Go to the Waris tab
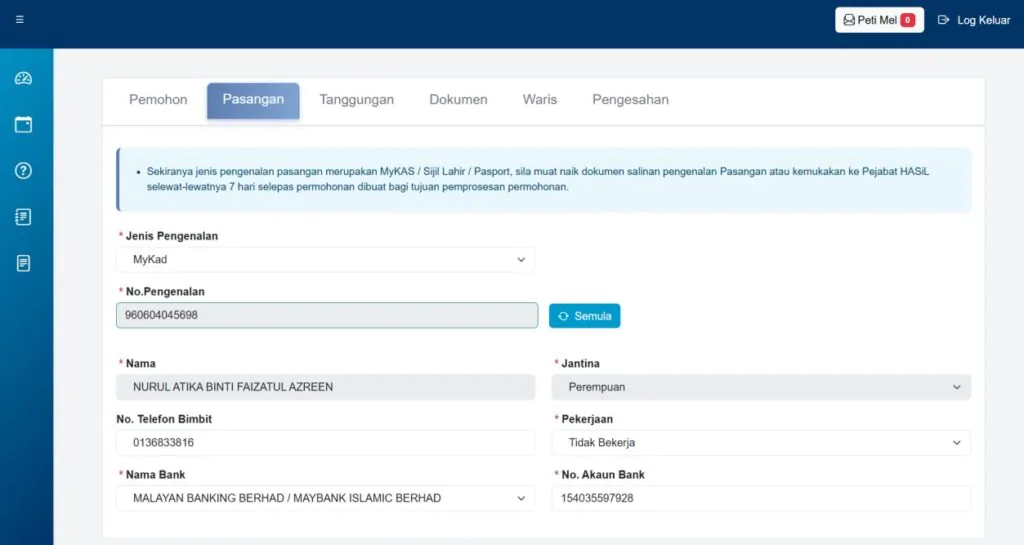 click(x=539, y=100)
